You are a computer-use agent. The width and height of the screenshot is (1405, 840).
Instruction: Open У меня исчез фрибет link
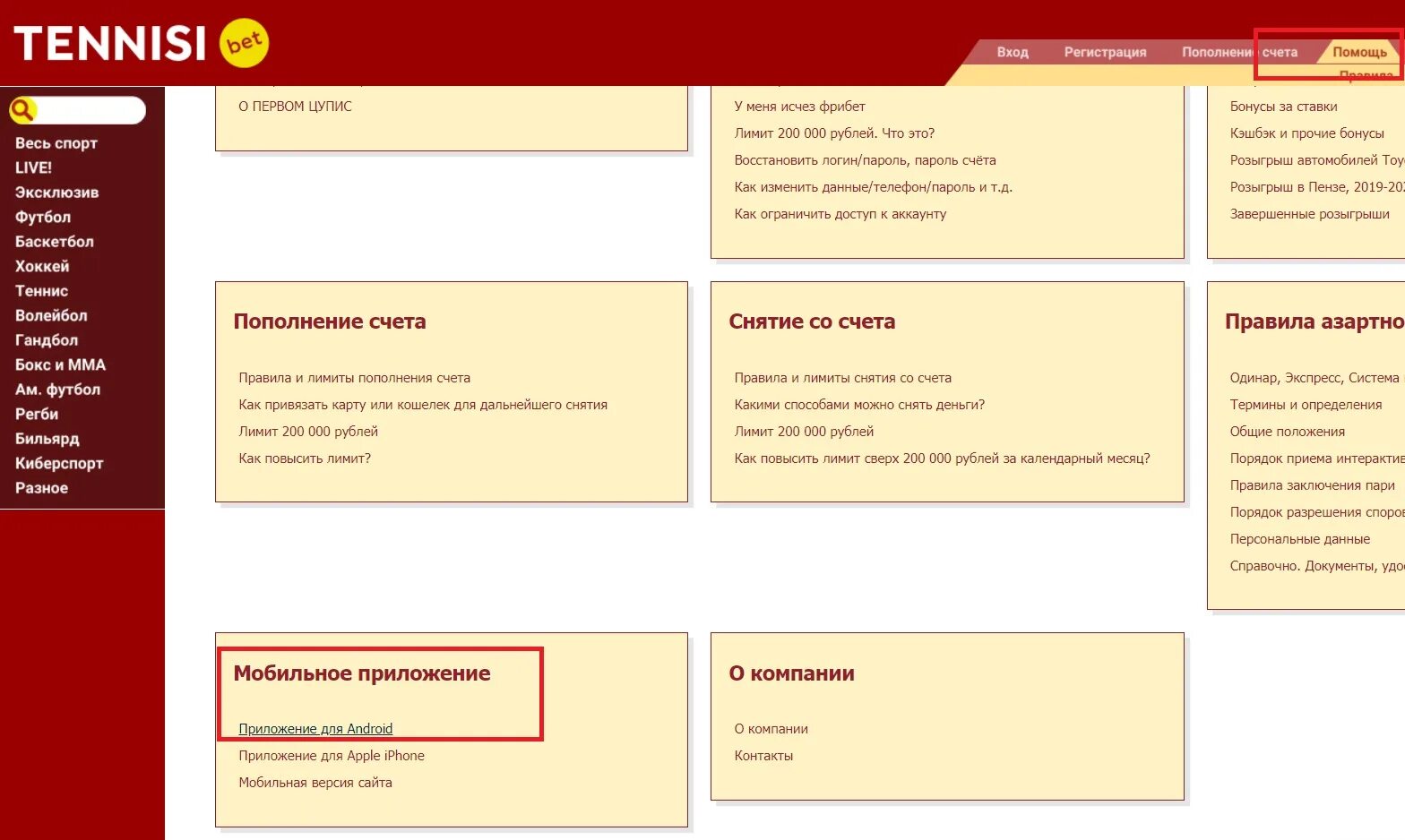(799, 106)
